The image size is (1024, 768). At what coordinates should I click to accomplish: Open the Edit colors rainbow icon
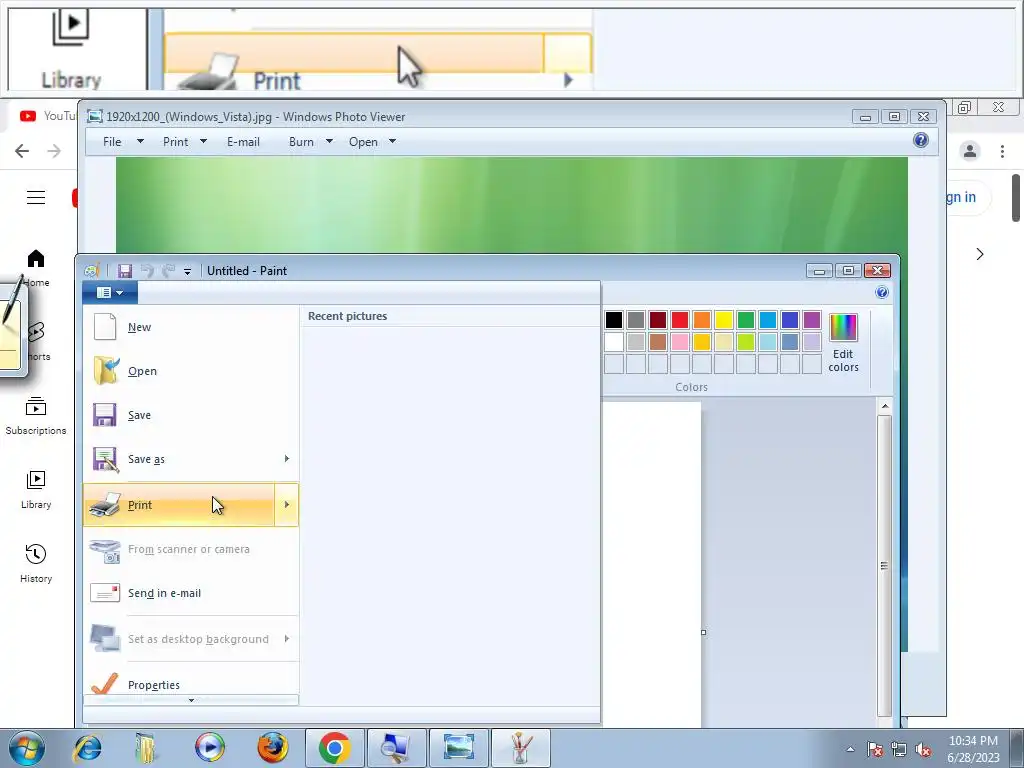[x=843, y=327]
